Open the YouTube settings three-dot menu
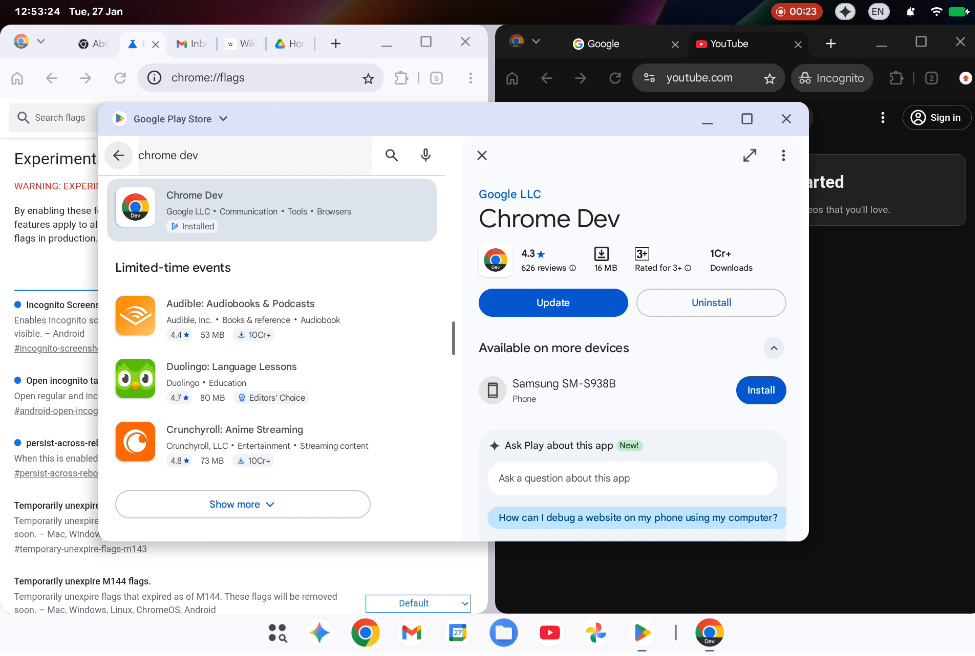The width and height of the screenshot is (975, 656). coord(882,118)
